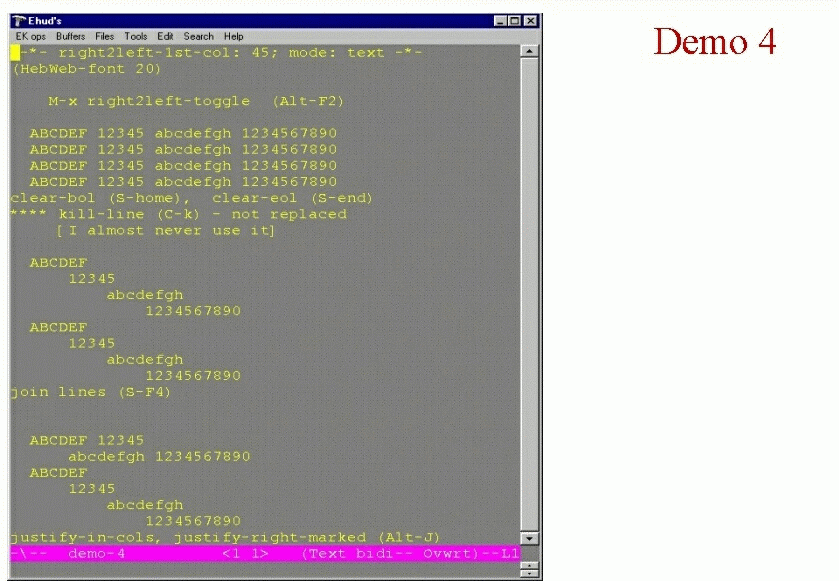Image resolution: width=839 pixels, height=581 pixels.
Task: Click the yellow cursor block at the first line
Action: pyautogui.click(x=15, y=53)
